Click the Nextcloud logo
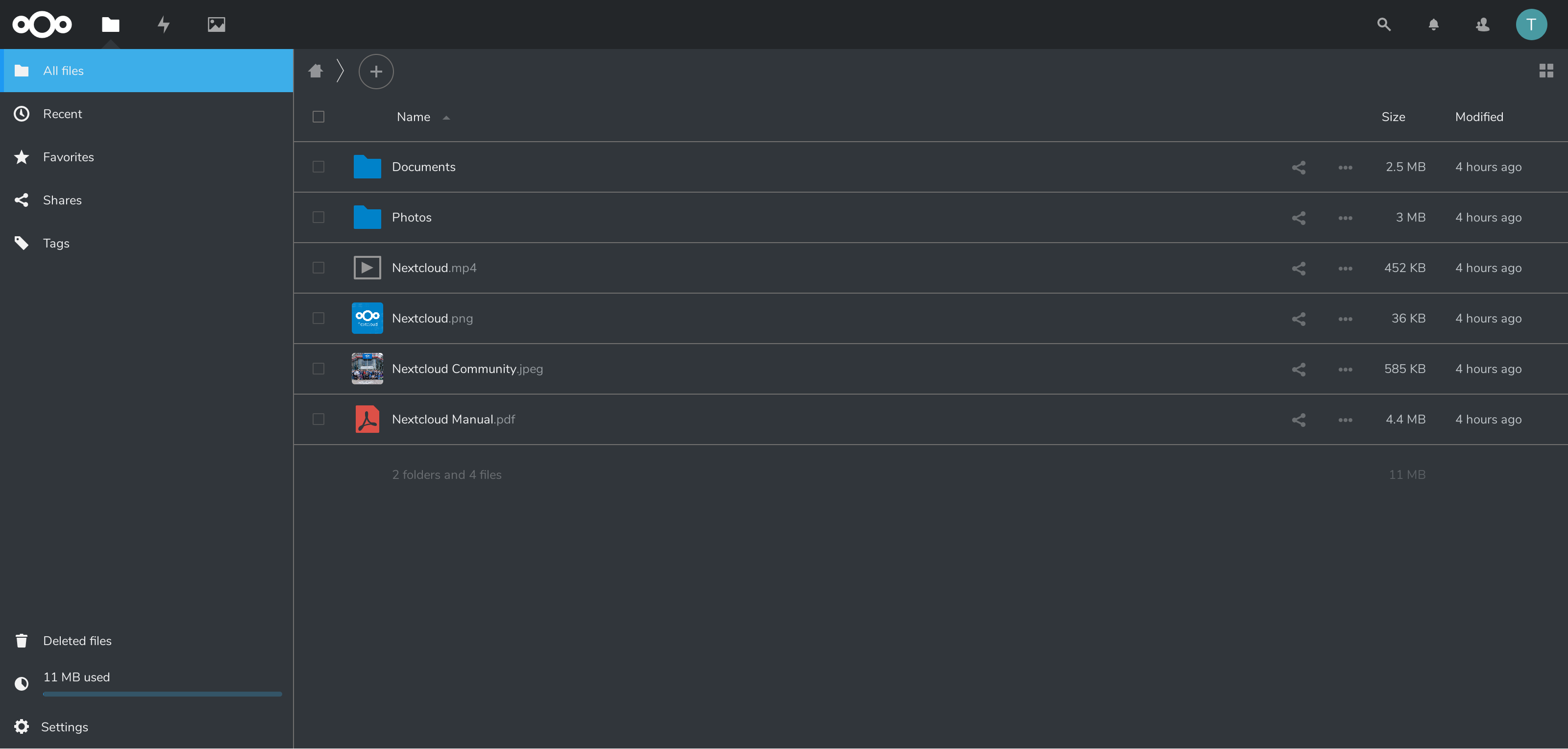This screenshot has height=749, width=1568. pos(42,25)
